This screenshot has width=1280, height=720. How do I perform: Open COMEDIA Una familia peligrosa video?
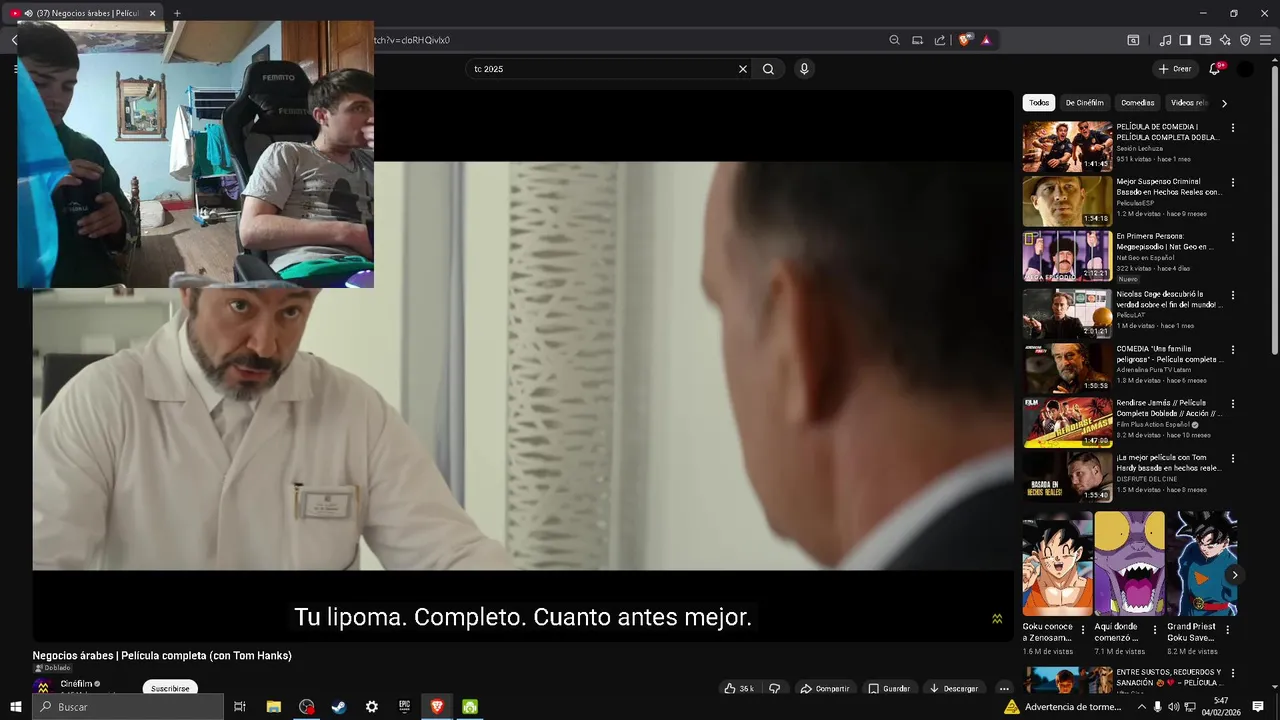pyautogui.click(x=1067, y=368)
